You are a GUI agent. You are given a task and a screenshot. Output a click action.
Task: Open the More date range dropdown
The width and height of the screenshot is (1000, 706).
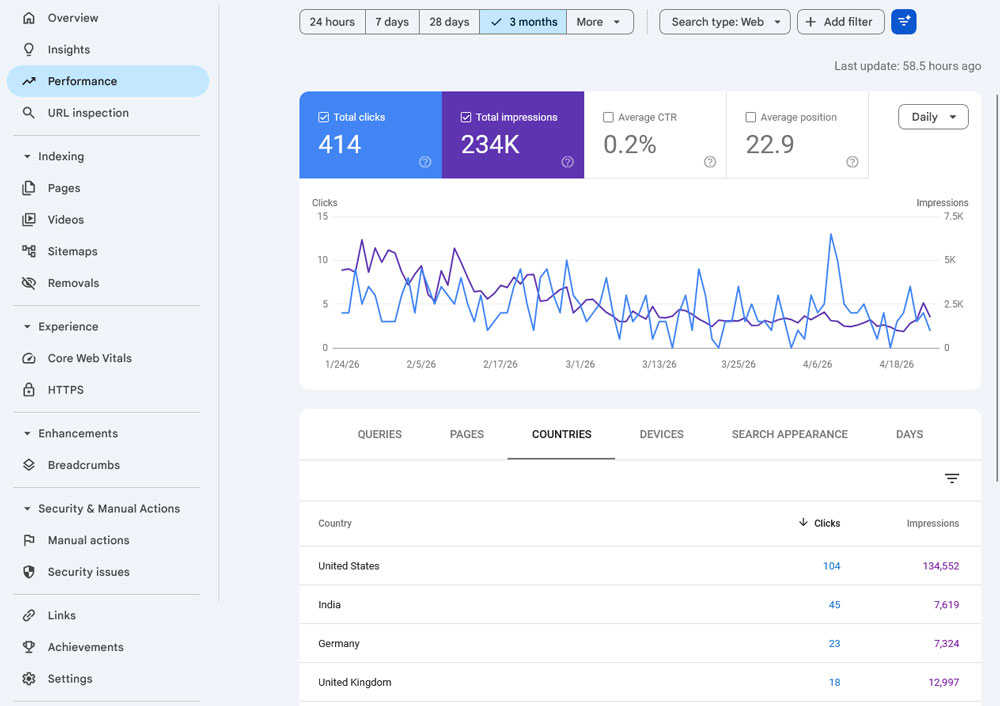click(x=600, y=21)
